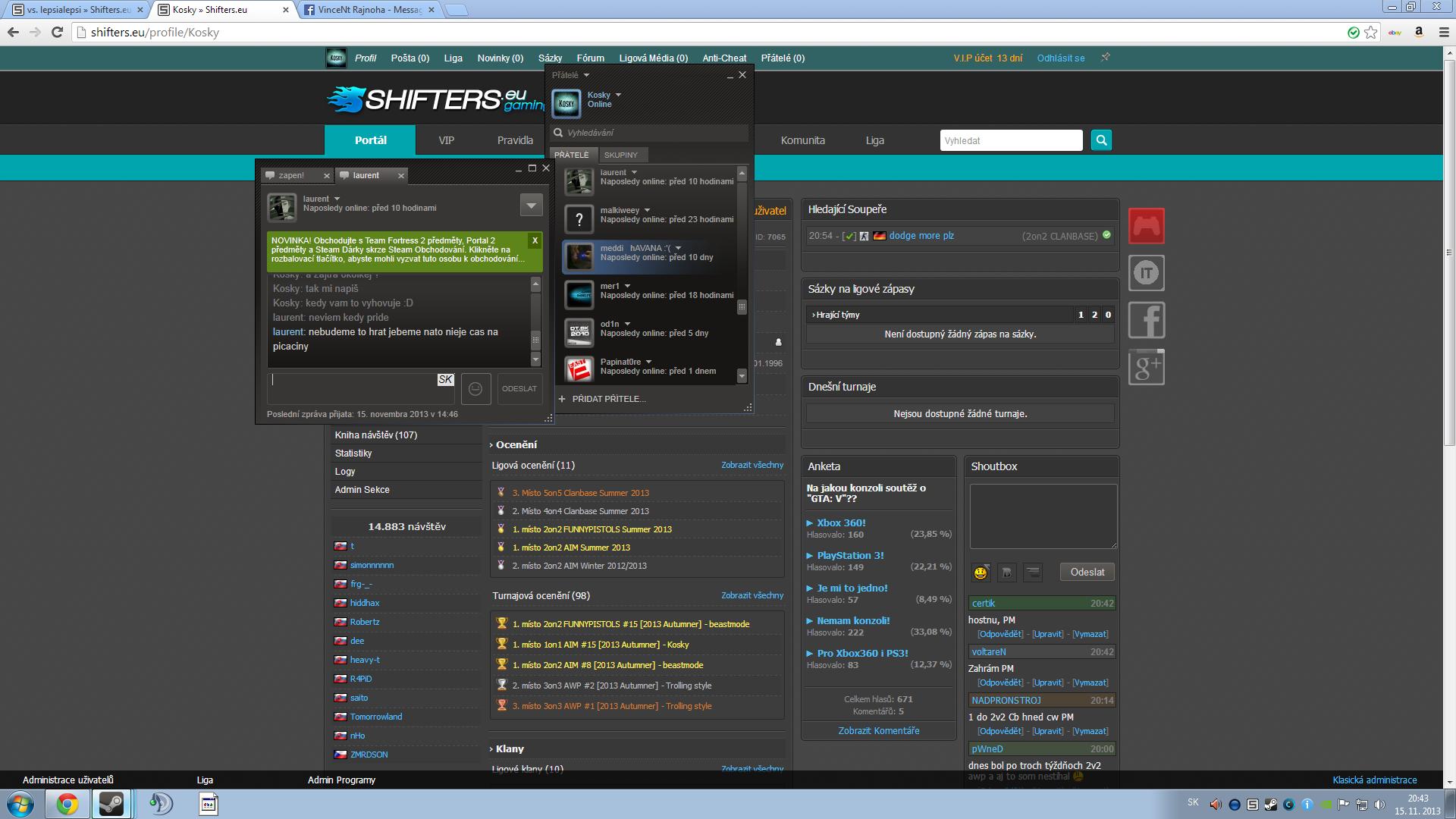Focus the Vyhledávání friends search field
Screen dimensions: 1456x819
tap(650, 133)
